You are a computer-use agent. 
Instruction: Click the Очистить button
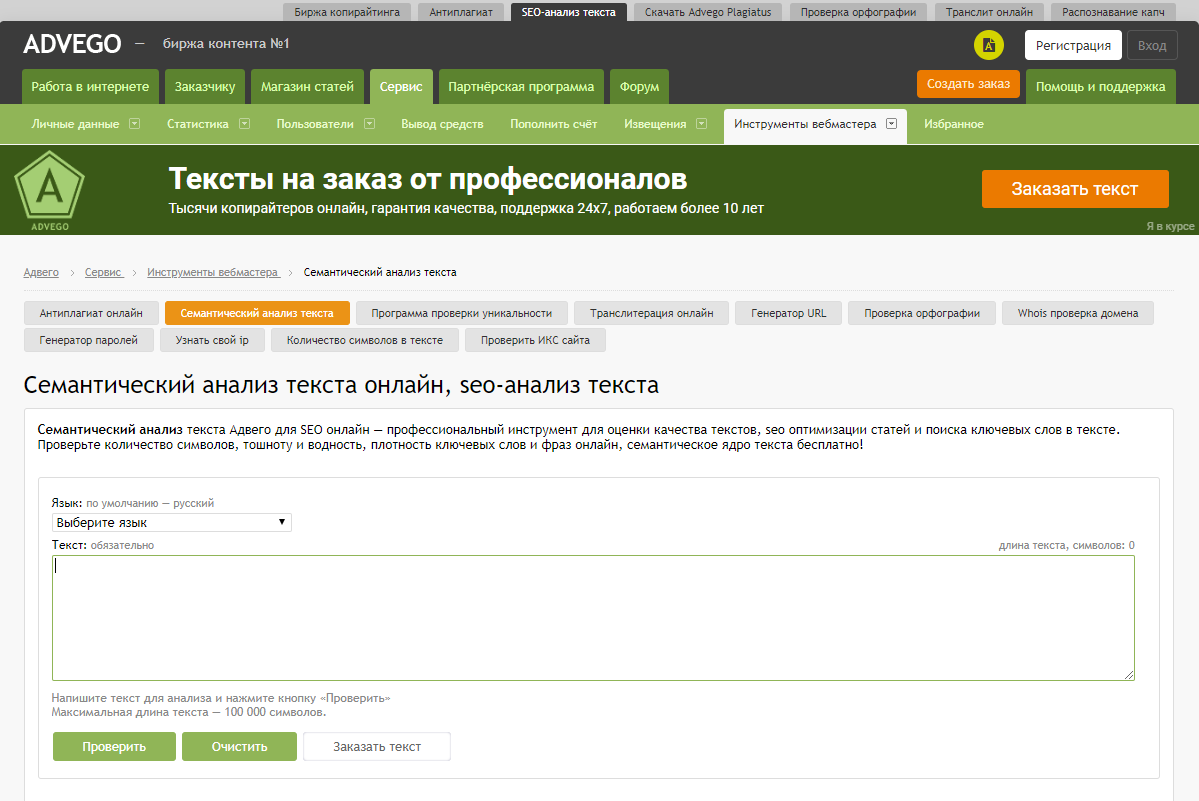[x=239, y=747]
